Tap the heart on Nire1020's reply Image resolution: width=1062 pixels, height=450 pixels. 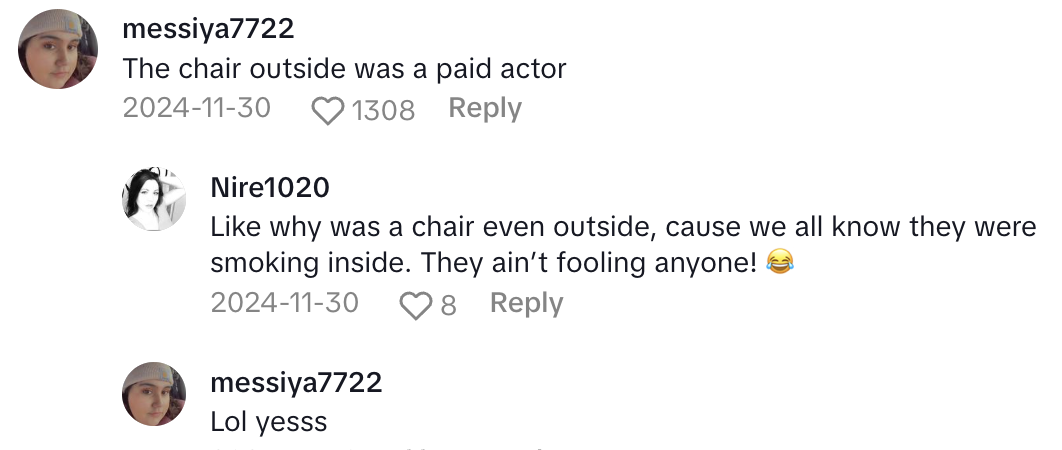click(414, 305)
